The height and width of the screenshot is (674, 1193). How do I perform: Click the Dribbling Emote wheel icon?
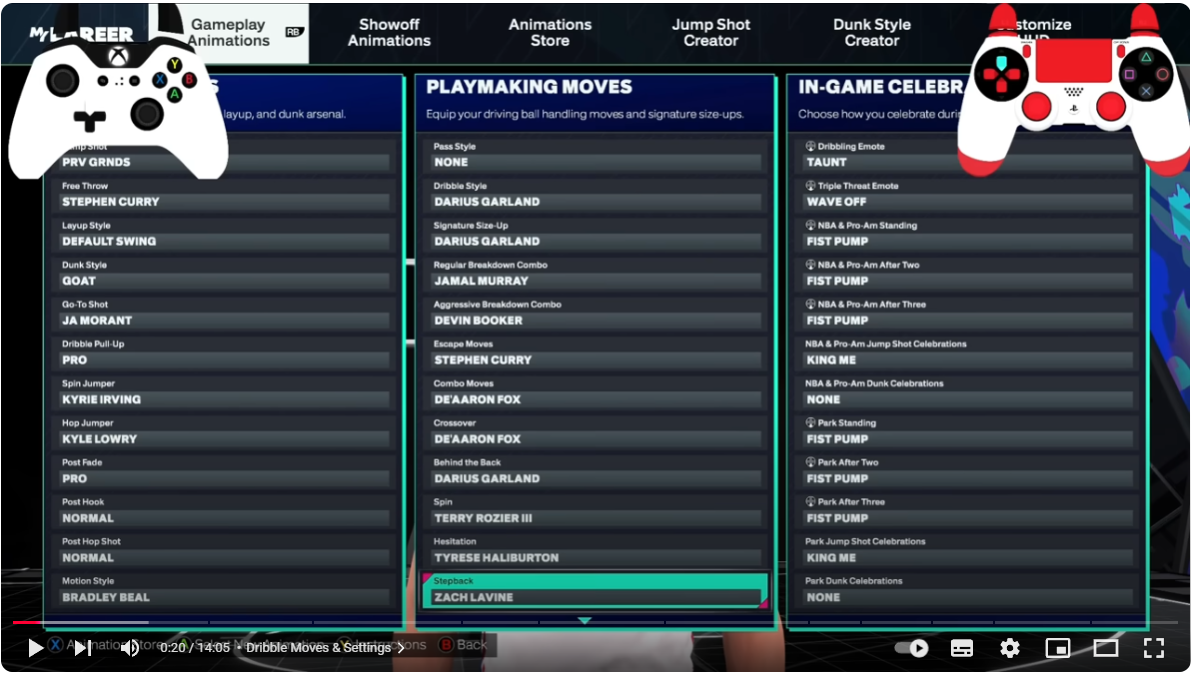(x=810, y=146)
